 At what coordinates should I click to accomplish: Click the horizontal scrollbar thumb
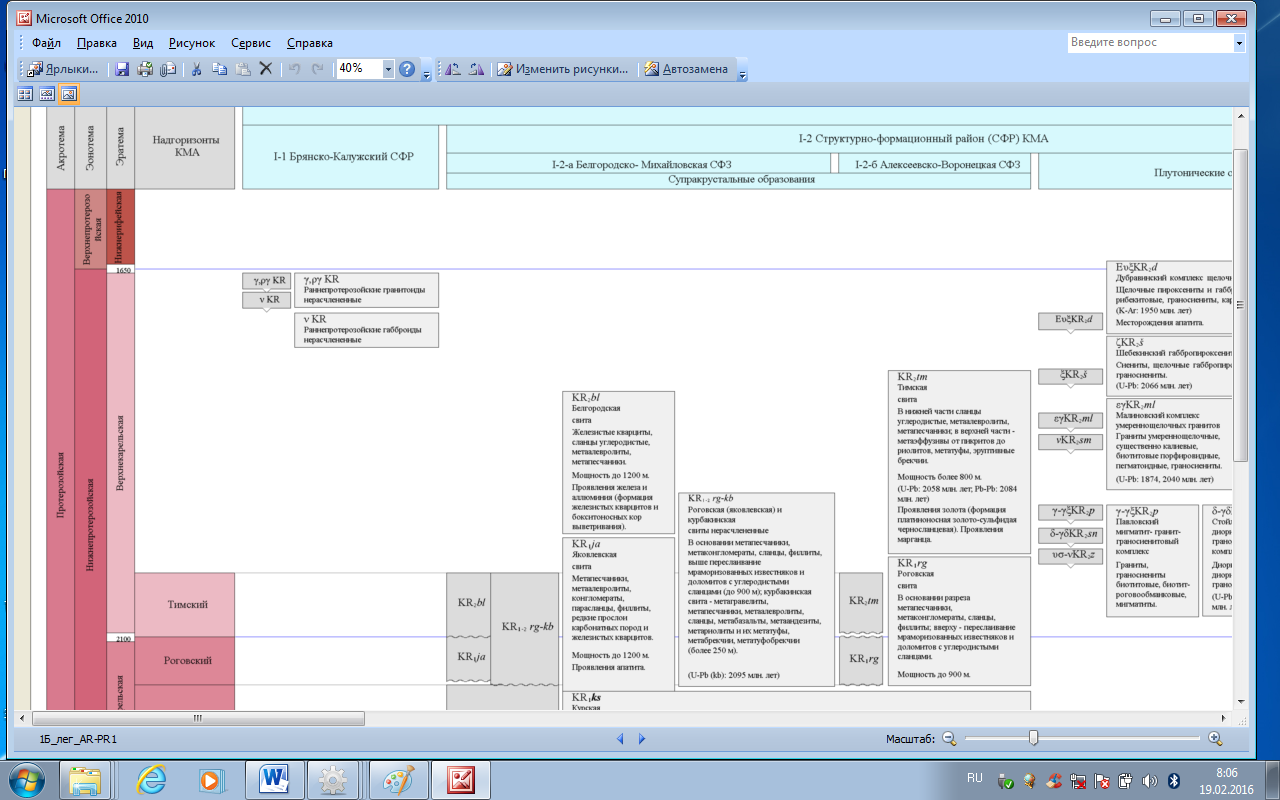click(198, 718)
